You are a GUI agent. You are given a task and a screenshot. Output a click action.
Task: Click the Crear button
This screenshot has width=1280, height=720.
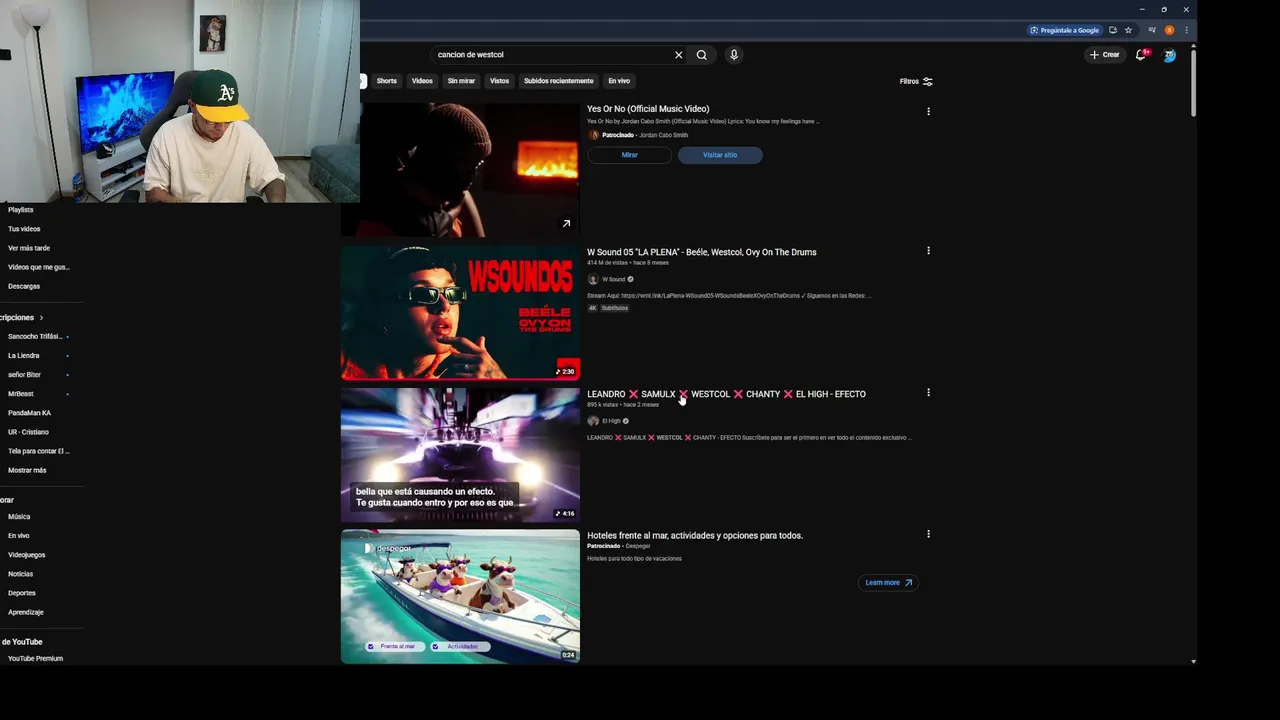click(1105, 55)
